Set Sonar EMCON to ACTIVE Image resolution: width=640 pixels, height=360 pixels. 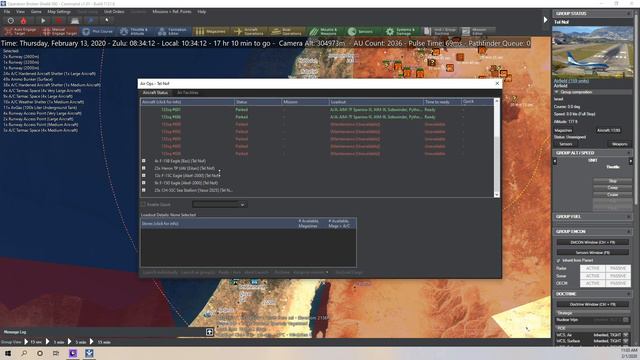pos(593,276)
